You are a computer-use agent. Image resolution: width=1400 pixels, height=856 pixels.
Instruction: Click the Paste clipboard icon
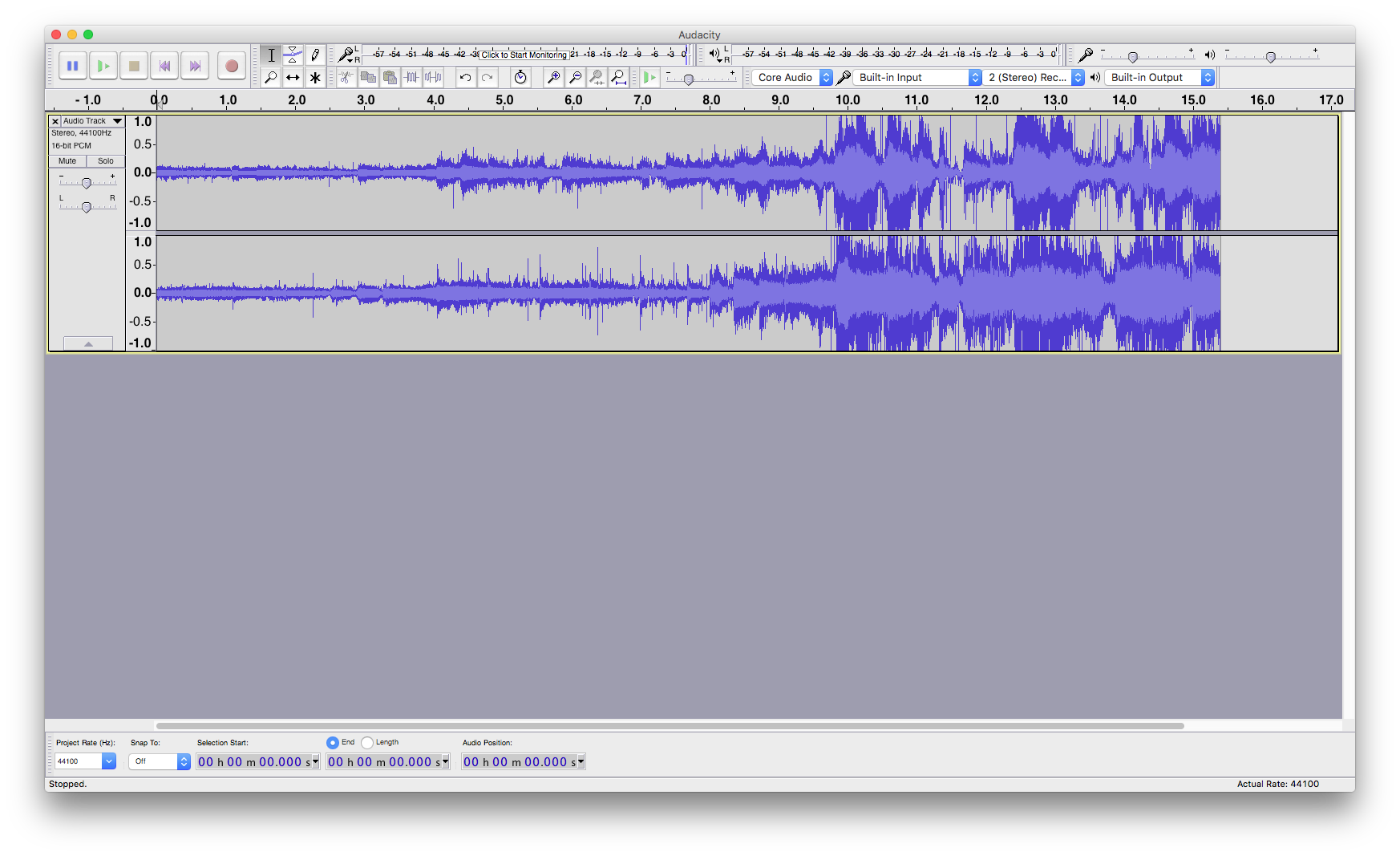click(x=390, y=77)
